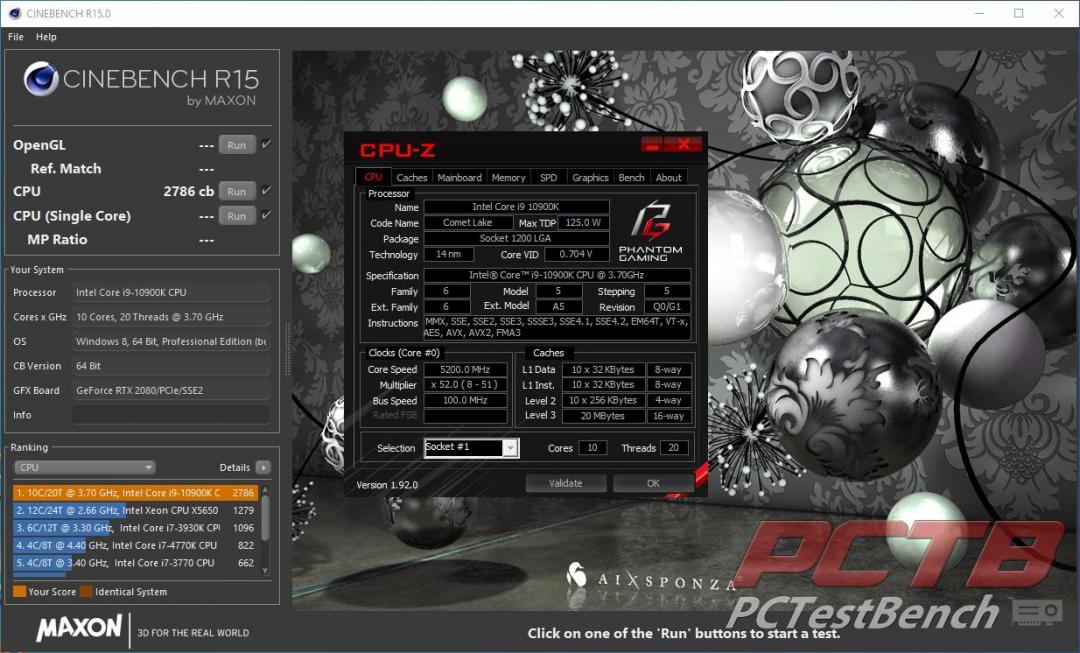Maximize the Cinebench window
This screenshot has width=1080, height=653.
pos(1019,13)
